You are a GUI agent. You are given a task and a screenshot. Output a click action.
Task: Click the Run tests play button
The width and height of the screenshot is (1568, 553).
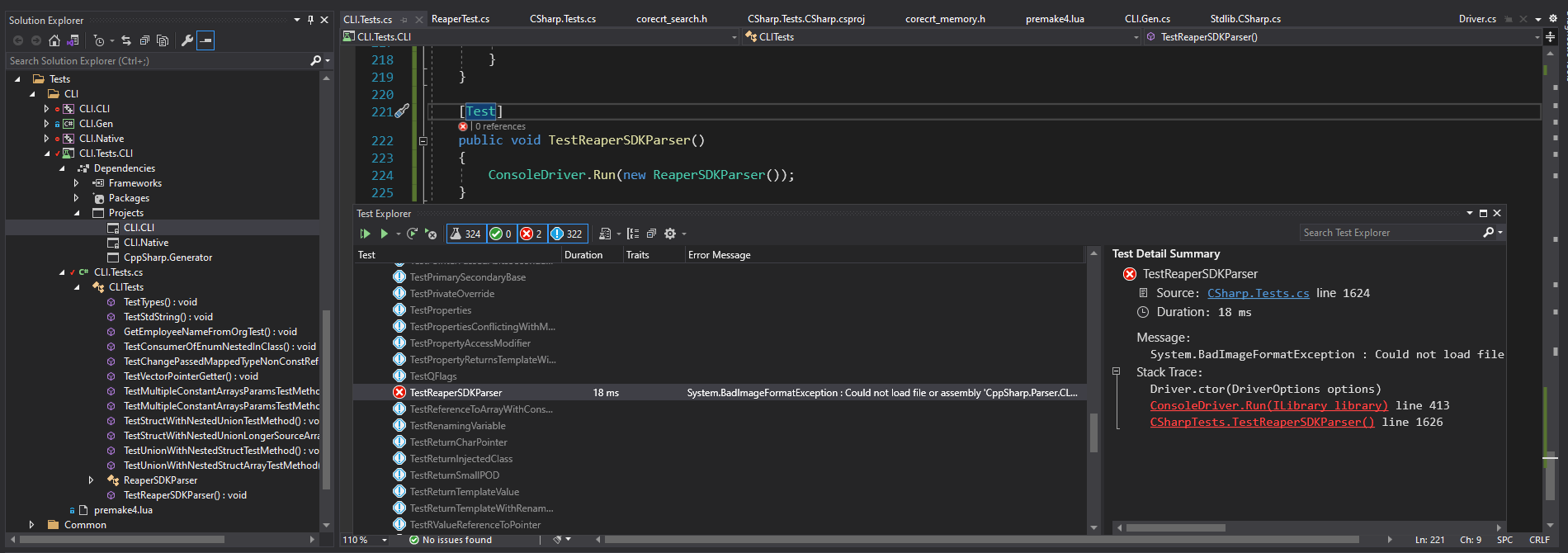pyautogui.click(x=384, y=234)
